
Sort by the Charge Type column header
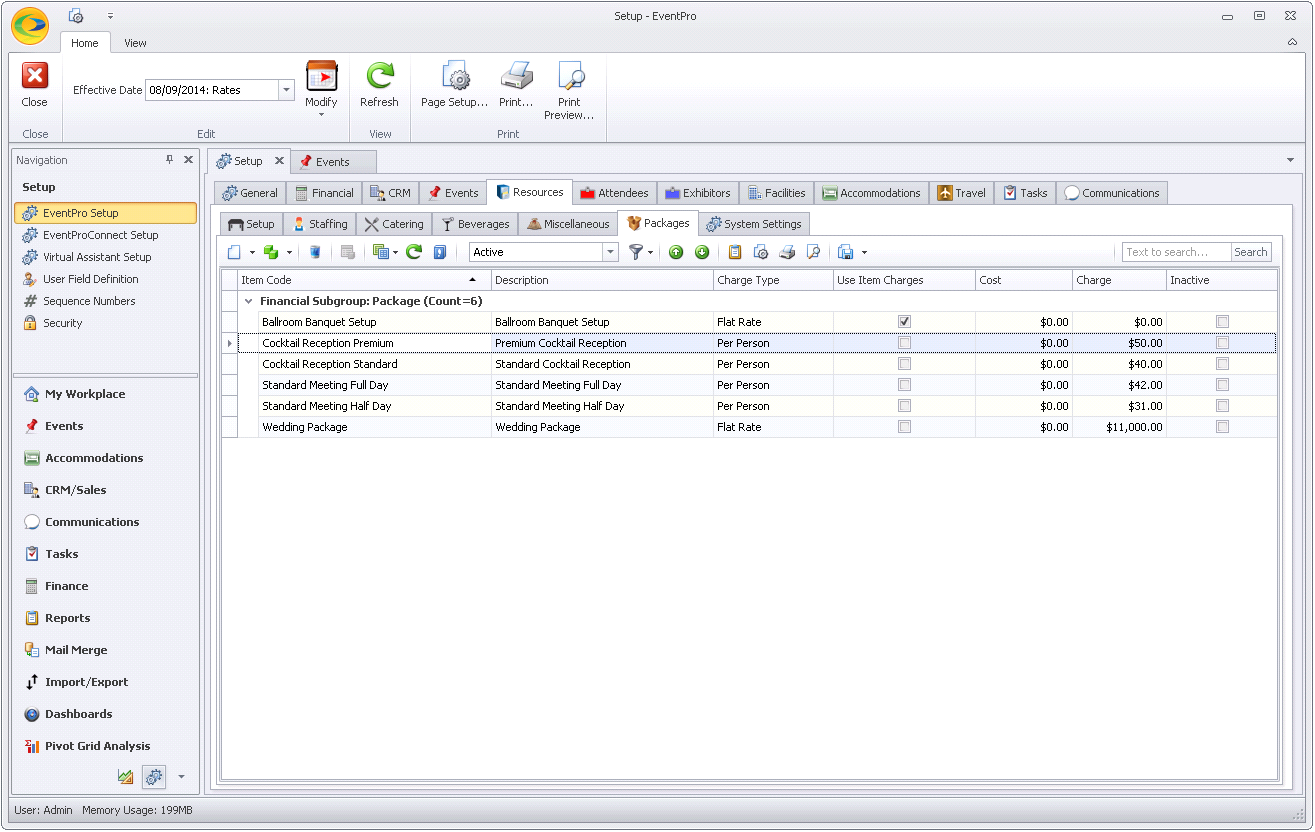click(x=773, y=280)
